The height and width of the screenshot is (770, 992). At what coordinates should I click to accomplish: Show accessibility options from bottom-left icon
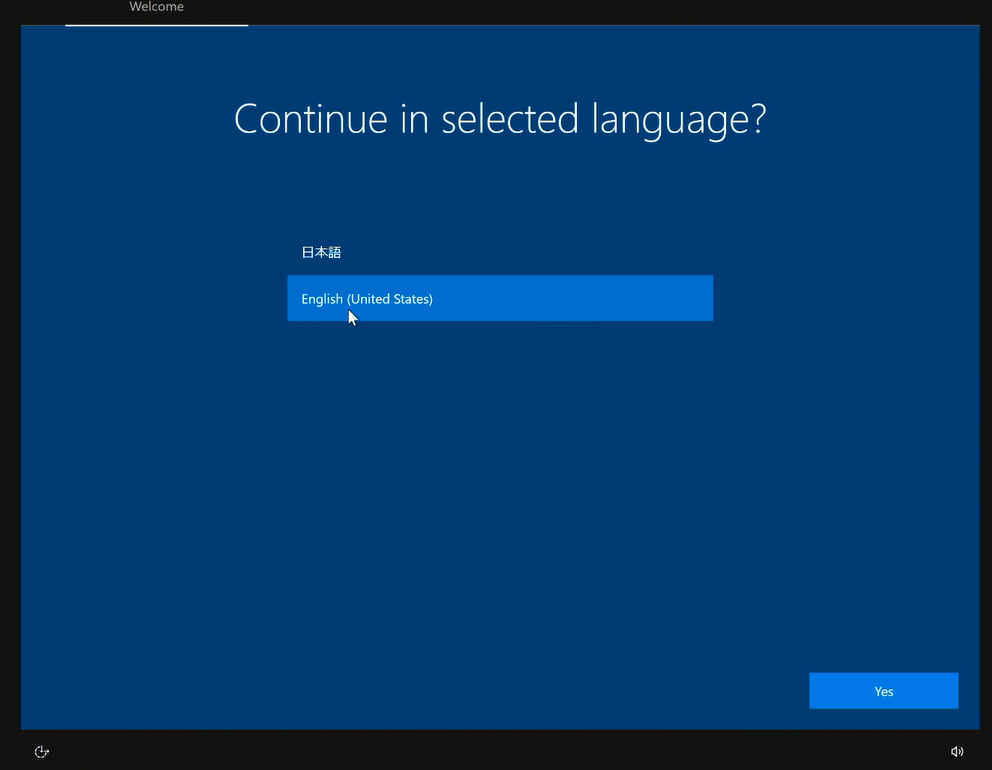pos(42,751)
